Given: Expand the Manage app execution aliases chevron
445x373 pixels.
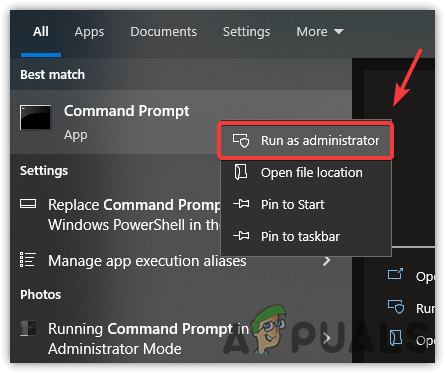Looking at the screenshot, I should tap(327, 261).
